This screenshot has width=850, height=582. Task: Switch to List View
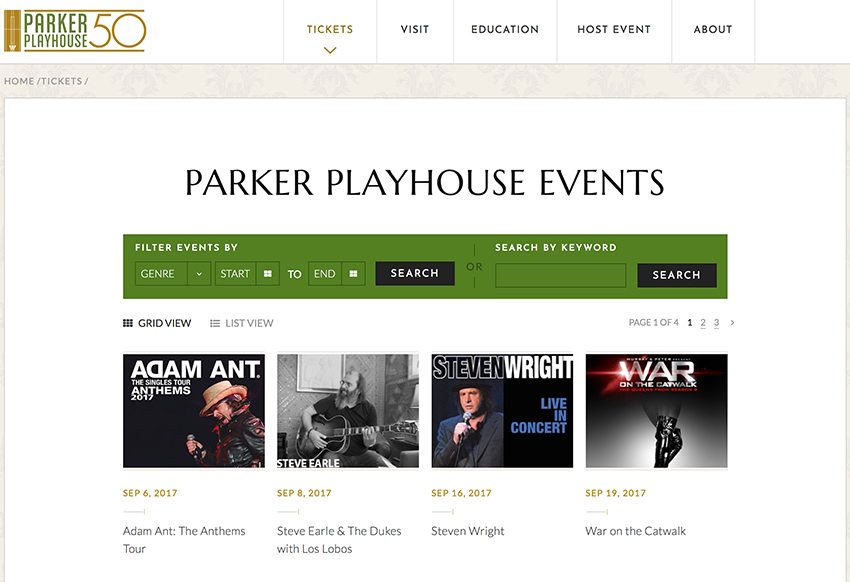coord(241,323)
